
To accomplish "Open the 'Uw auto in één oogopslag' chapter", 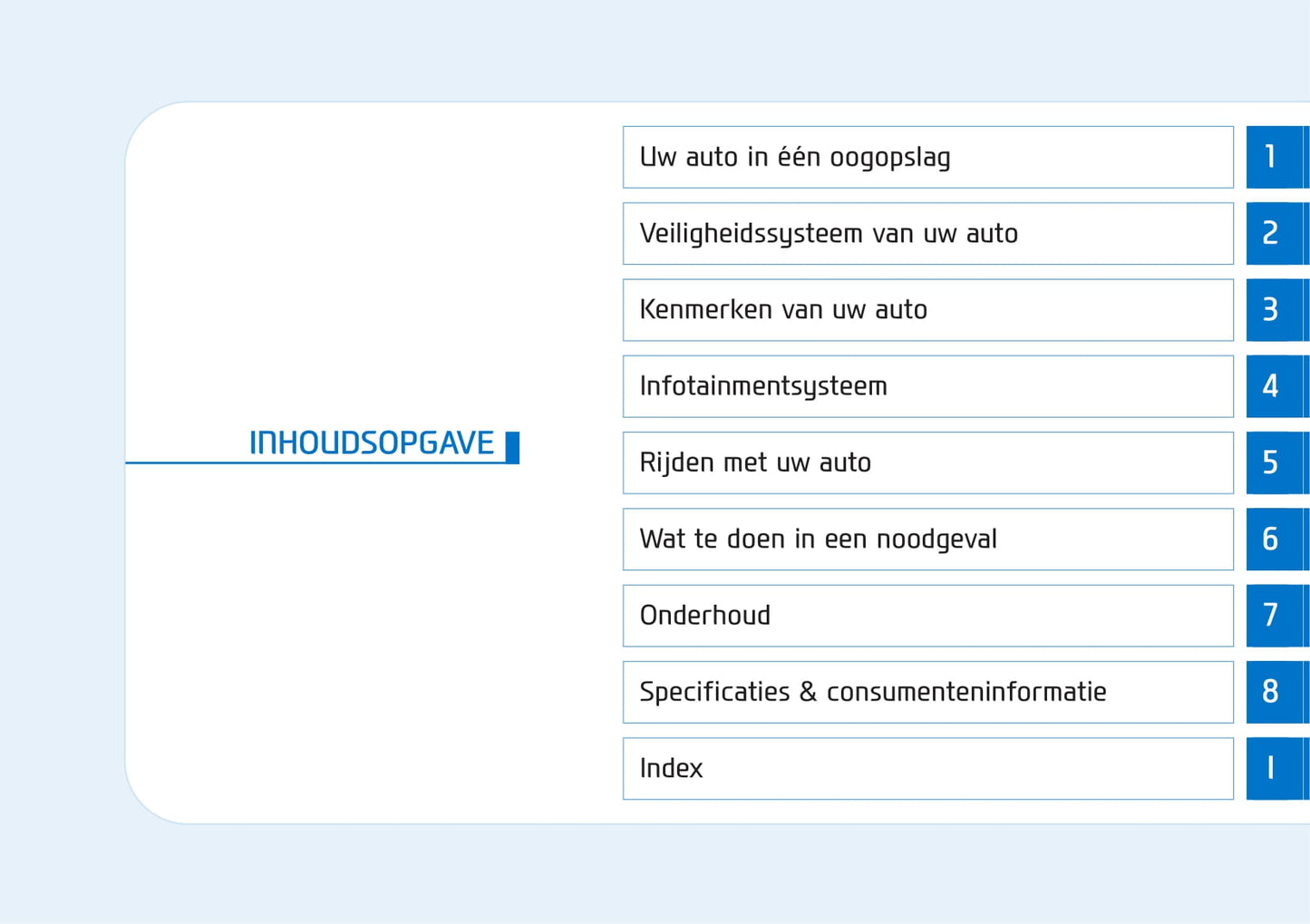I will [927, 158].
